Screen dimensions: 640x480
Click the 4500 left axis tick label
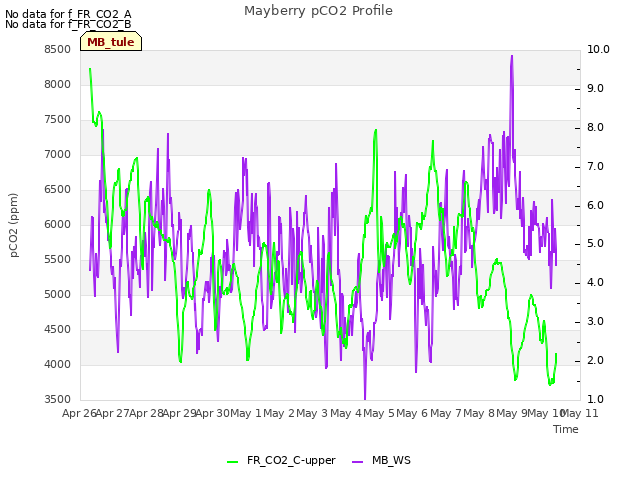[x=58, y=330]
